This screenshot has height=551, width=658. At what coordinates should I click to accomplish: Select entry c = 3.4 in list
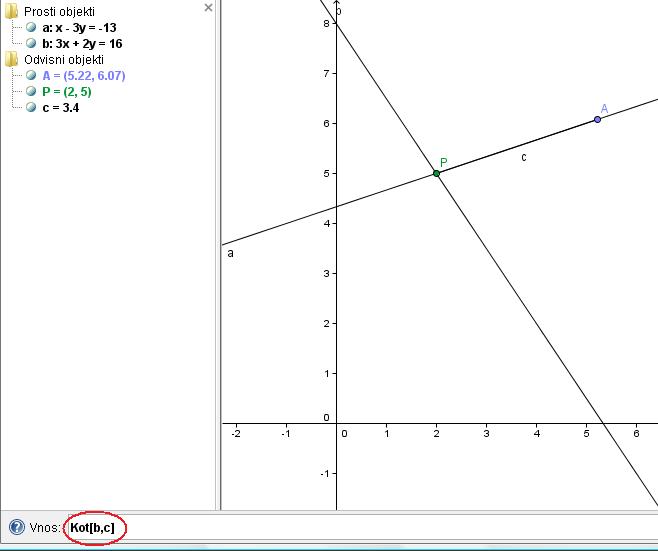[x=61, y=108]
